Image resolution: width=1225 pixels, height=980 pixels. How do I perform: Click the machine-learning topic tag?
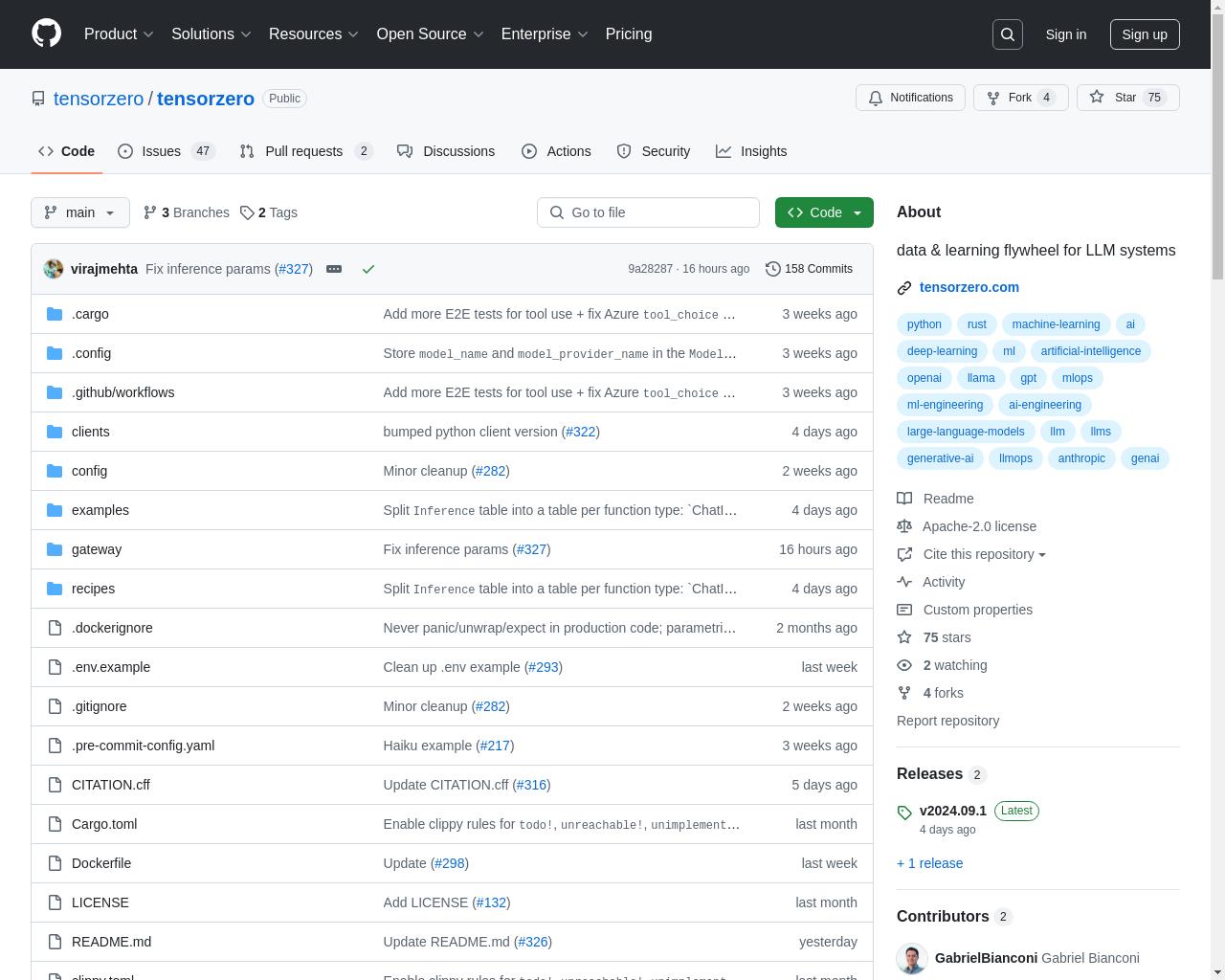pos(1056,324)
